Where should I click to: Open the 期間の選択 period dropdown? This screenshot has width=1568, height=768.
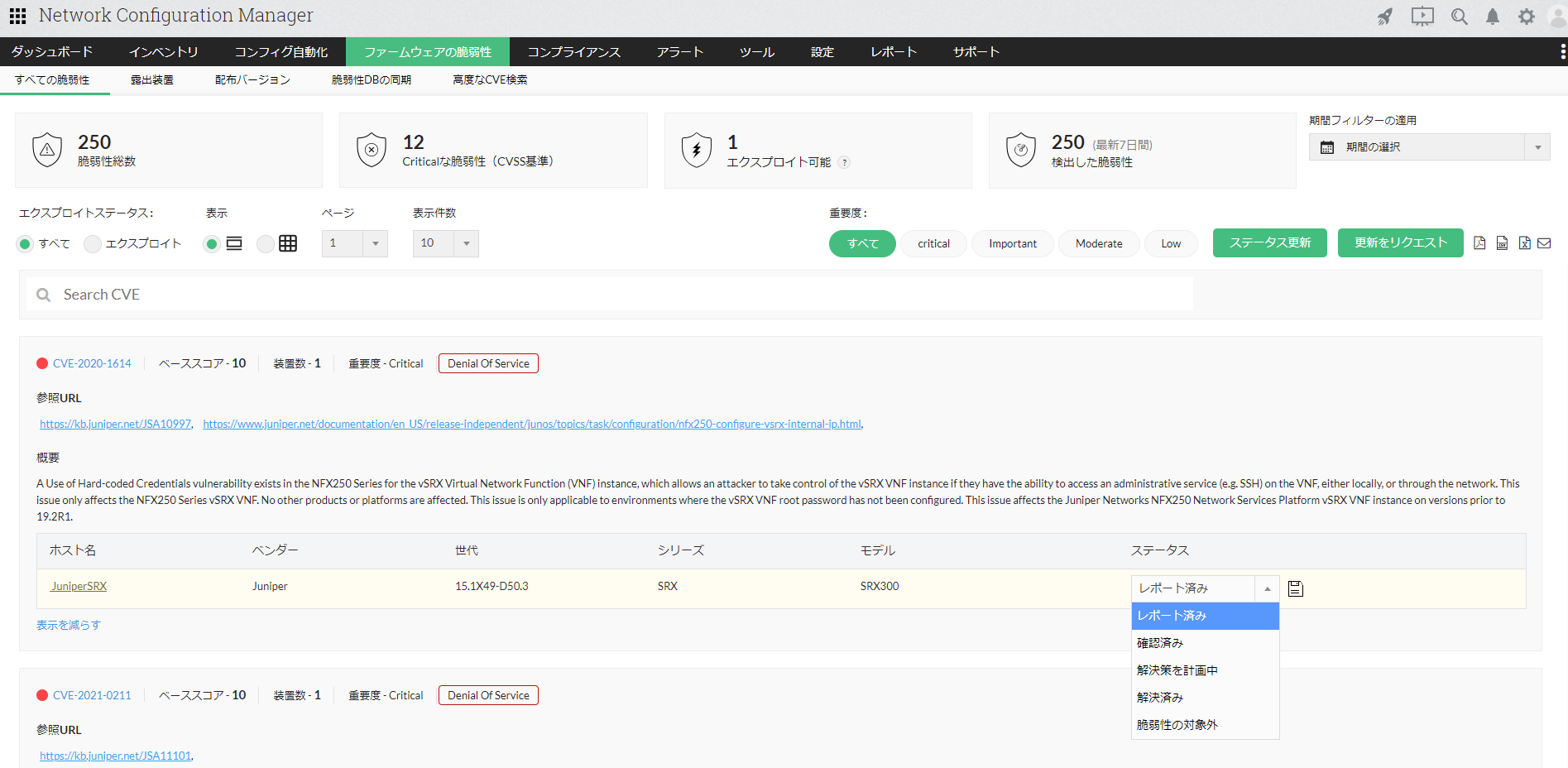(1429, 147)
